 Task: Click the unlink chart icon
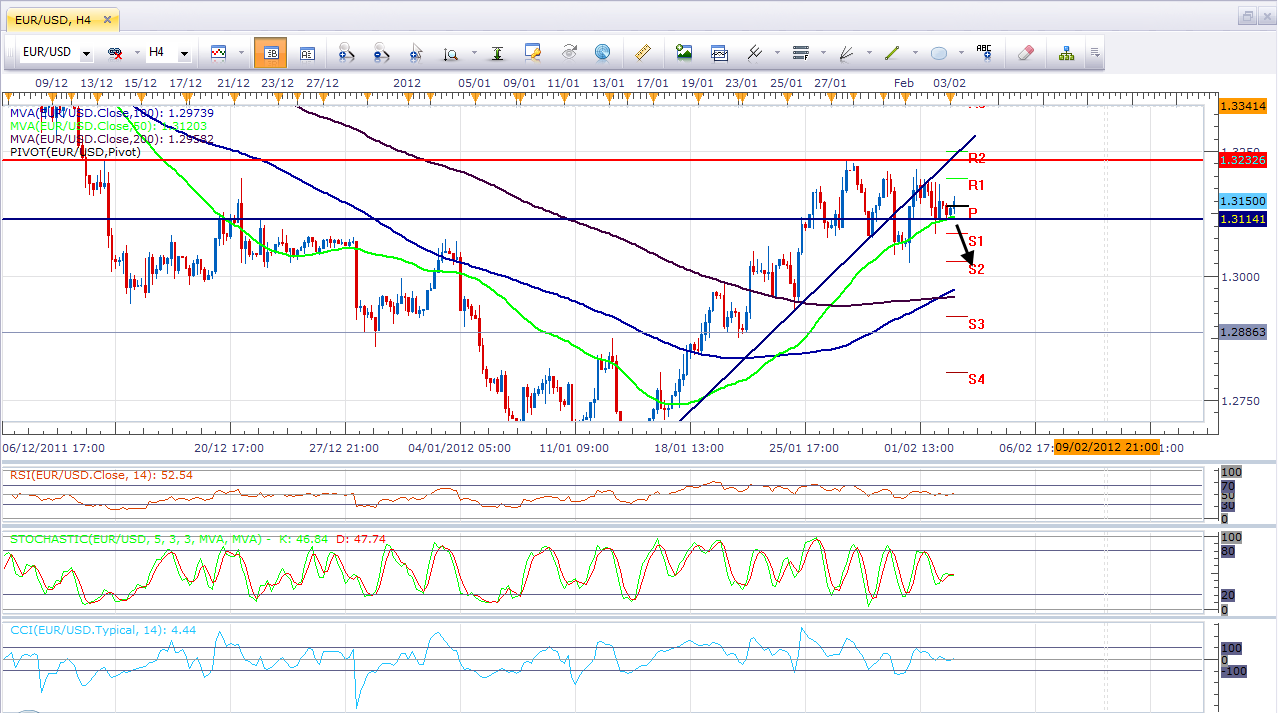[115, 52]
